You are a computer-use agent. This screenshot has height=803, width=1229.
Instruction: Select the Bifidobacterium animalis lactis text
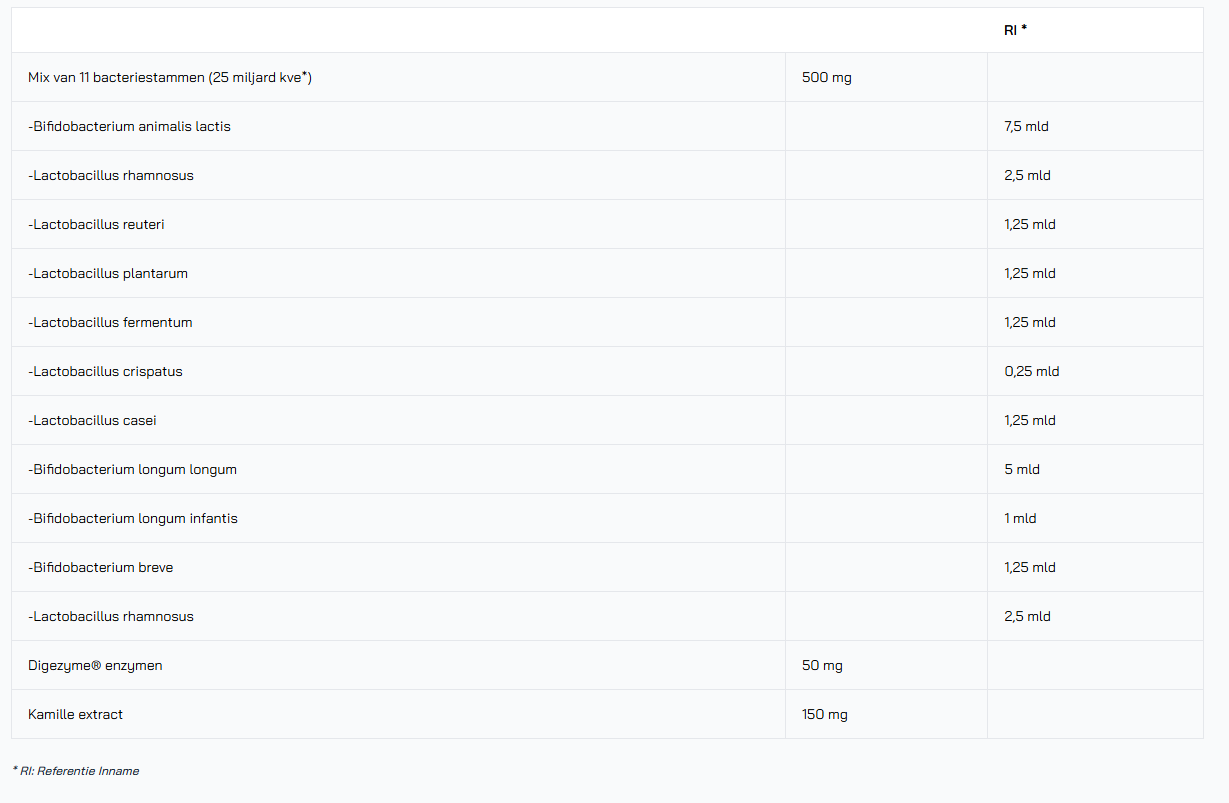click(129, 126)
